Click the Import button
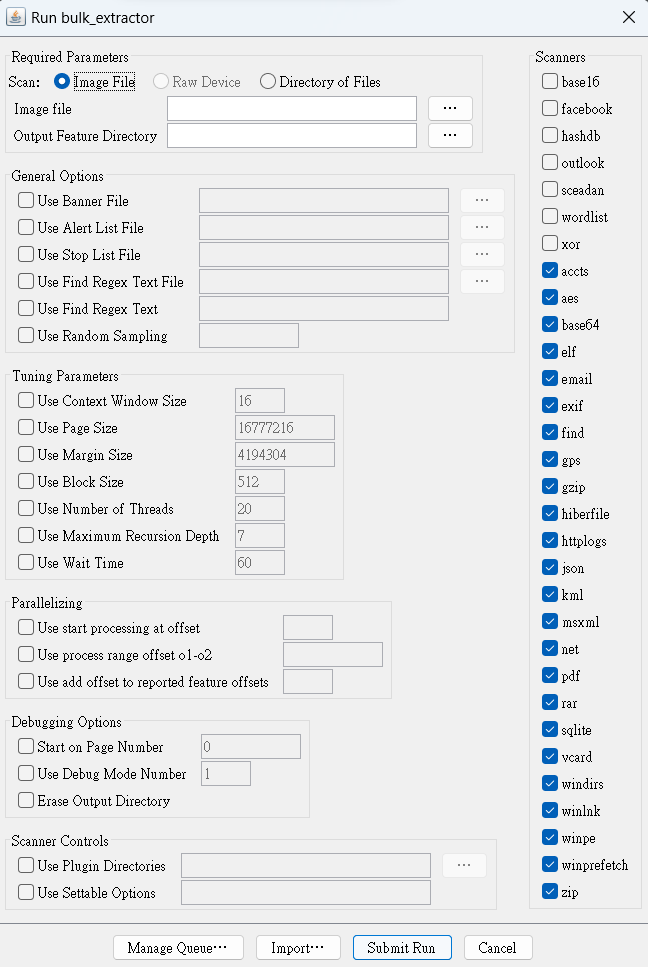Viewport: 648px width, 967px height. pos(298,948)
